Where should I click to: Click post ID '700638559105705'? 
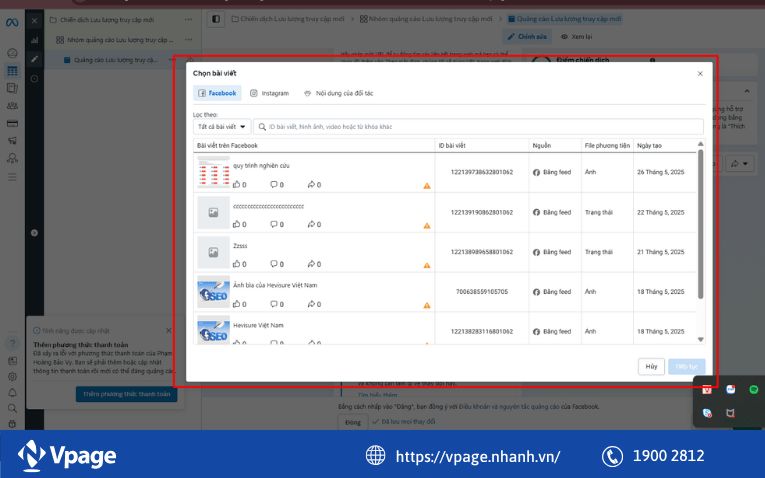point(482,292)
